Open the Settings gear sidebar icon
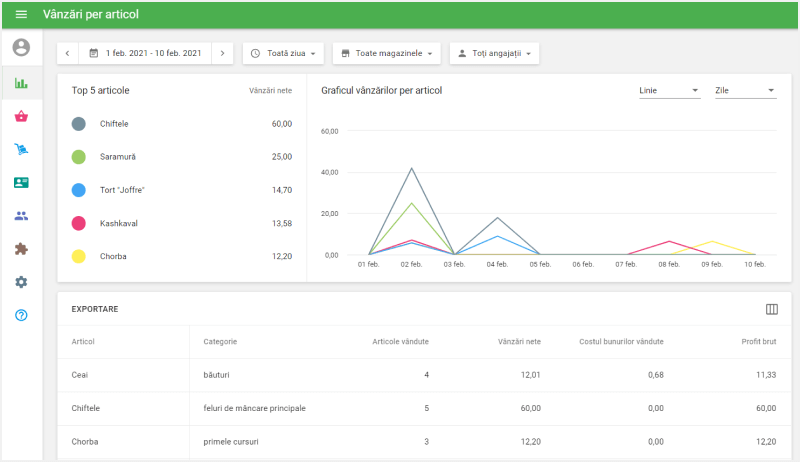The height and width of the screenshot is (462, 800). [x=21, y=282]
